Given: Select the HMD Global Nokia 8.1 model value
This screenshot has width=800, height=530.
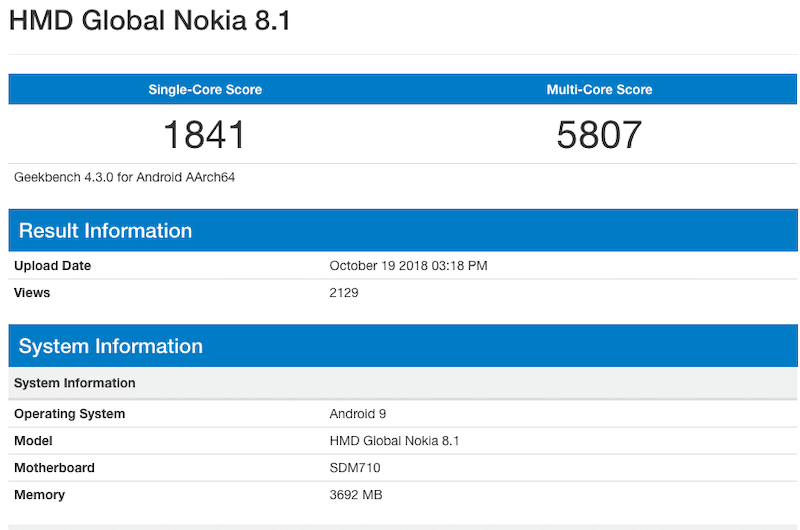Looking at the screenshot, I should click(x=394, y=441).
